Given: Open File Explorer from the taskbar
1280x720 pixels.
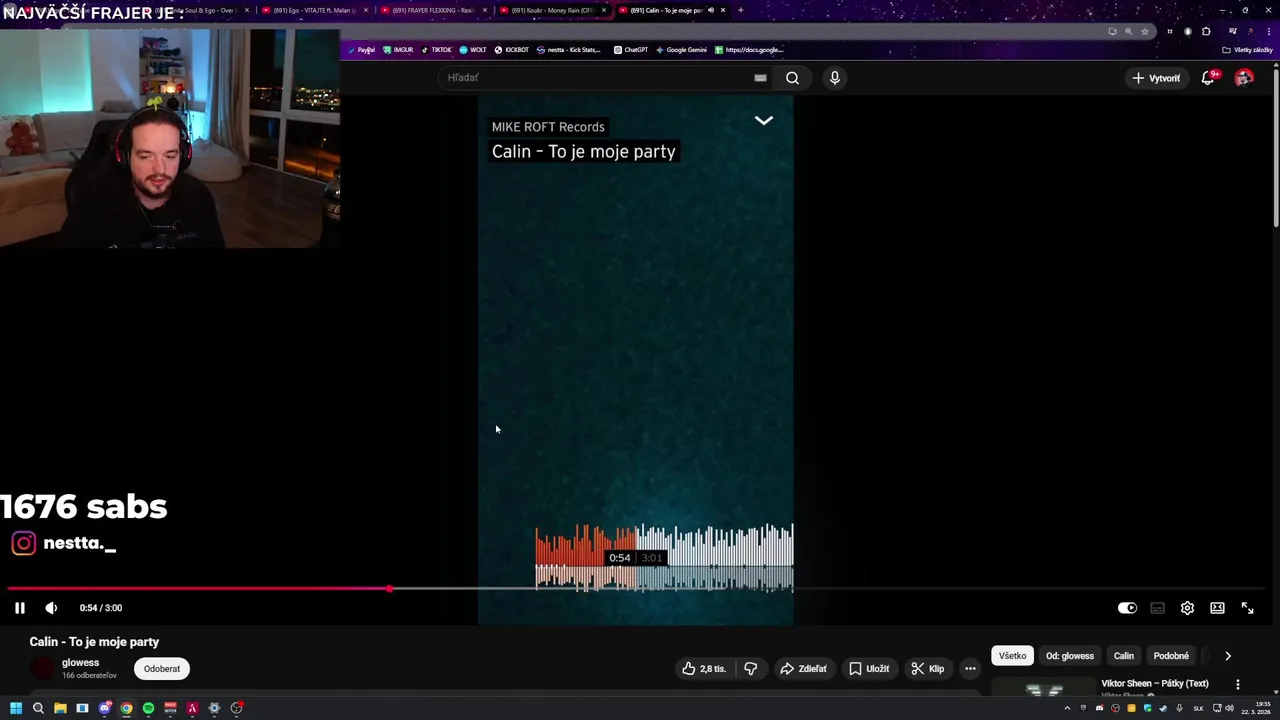Looking at the screenshot, I should (60, 708).
